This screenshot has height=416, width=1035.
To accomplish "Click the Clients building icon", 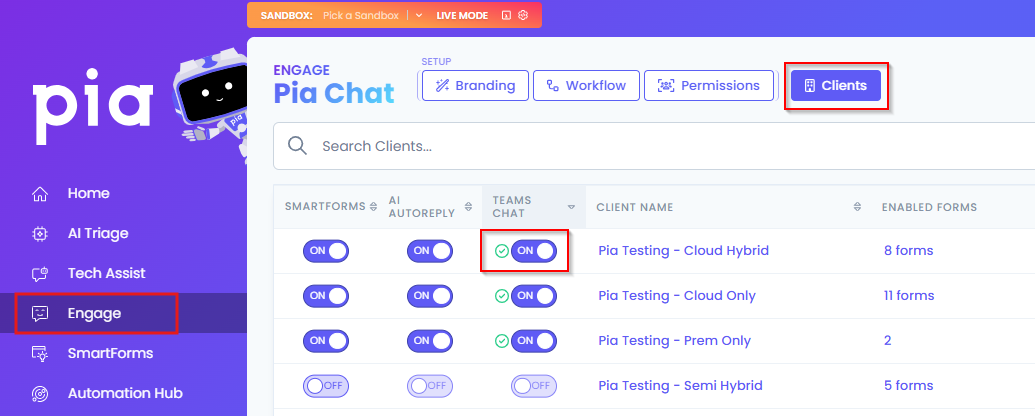I will (809, 86).
